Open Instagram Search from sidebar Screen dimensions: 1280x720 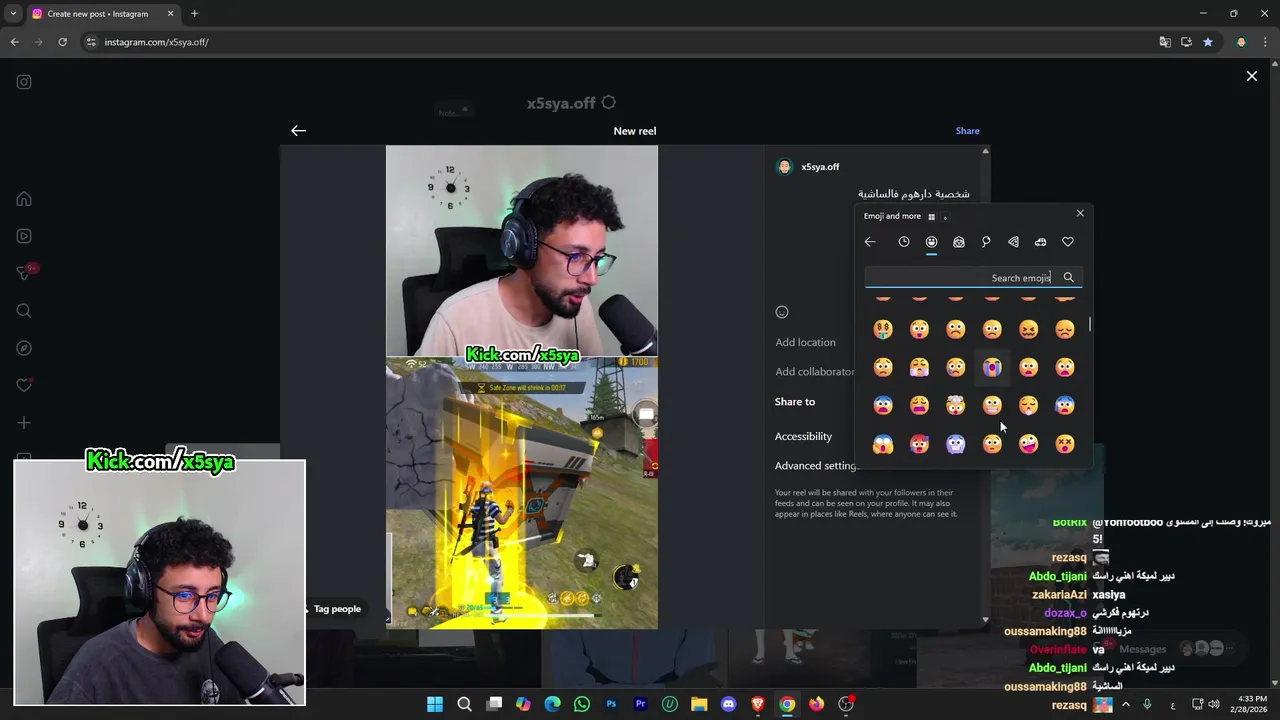coord(24,311)
